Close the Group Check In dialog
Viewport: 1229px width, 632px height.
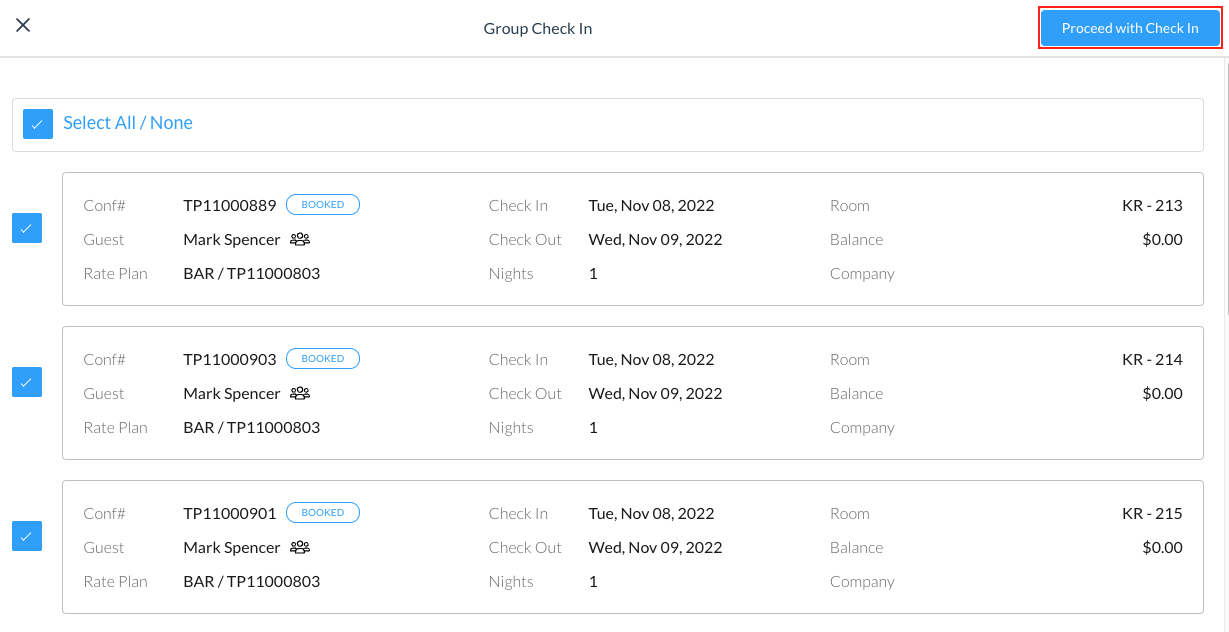(23, 26)
